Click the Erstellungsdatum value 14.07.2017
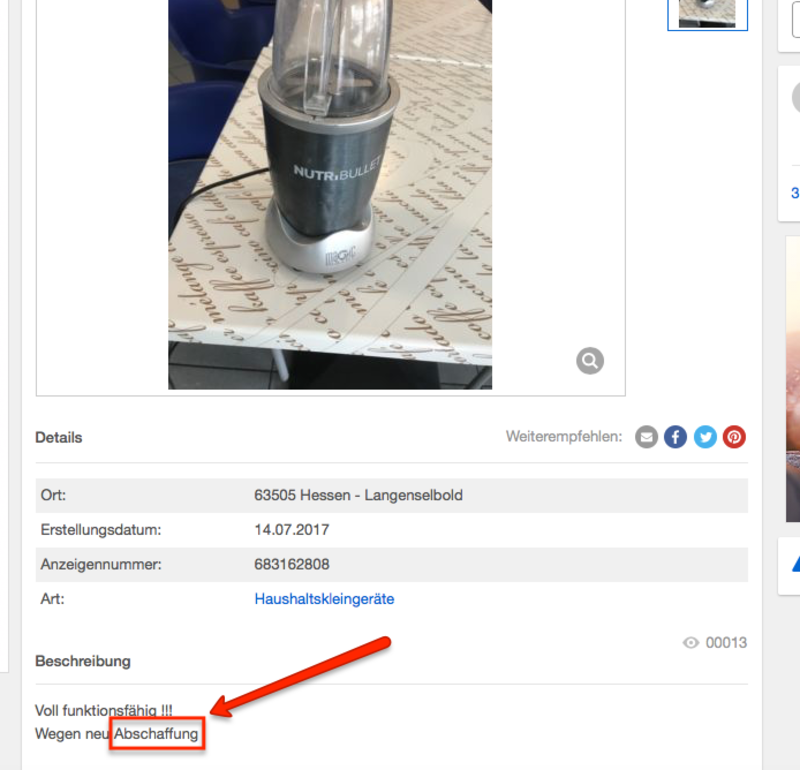The image size is (800, 770). click(291, 530)
